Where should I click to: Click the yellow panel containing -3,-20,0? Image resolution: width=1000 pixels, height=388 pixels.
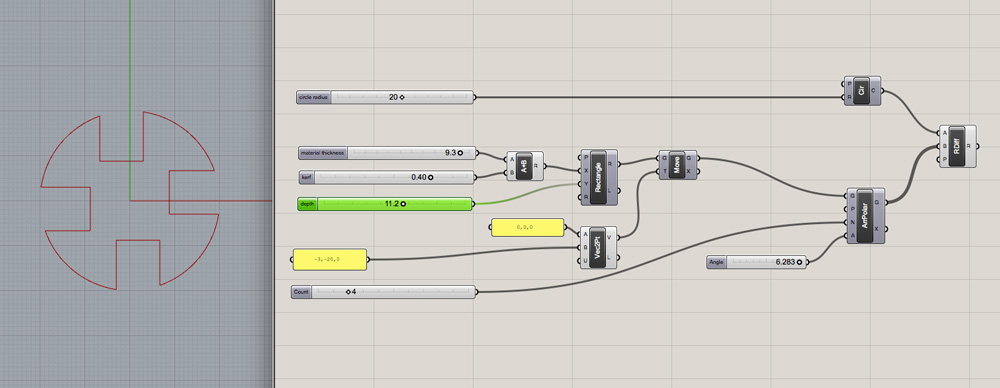(330, 260)
